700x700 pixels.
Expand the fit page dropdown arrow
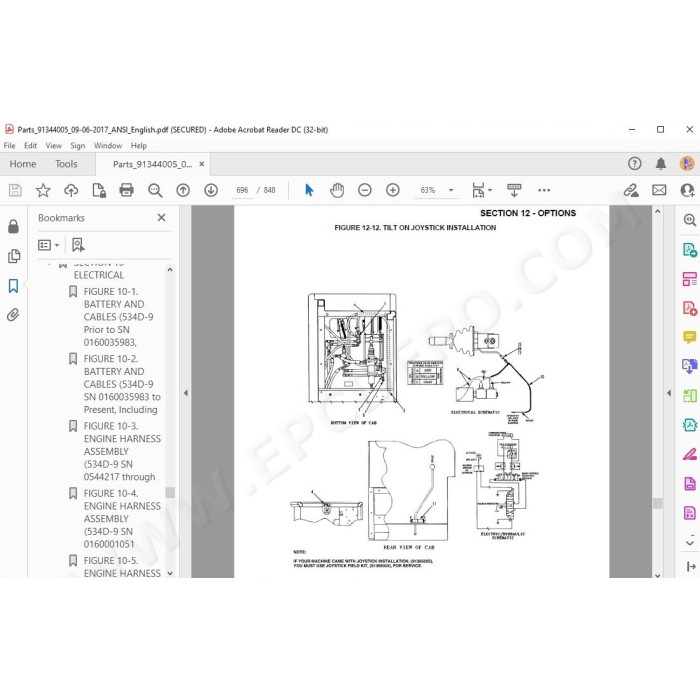[490, 190]
